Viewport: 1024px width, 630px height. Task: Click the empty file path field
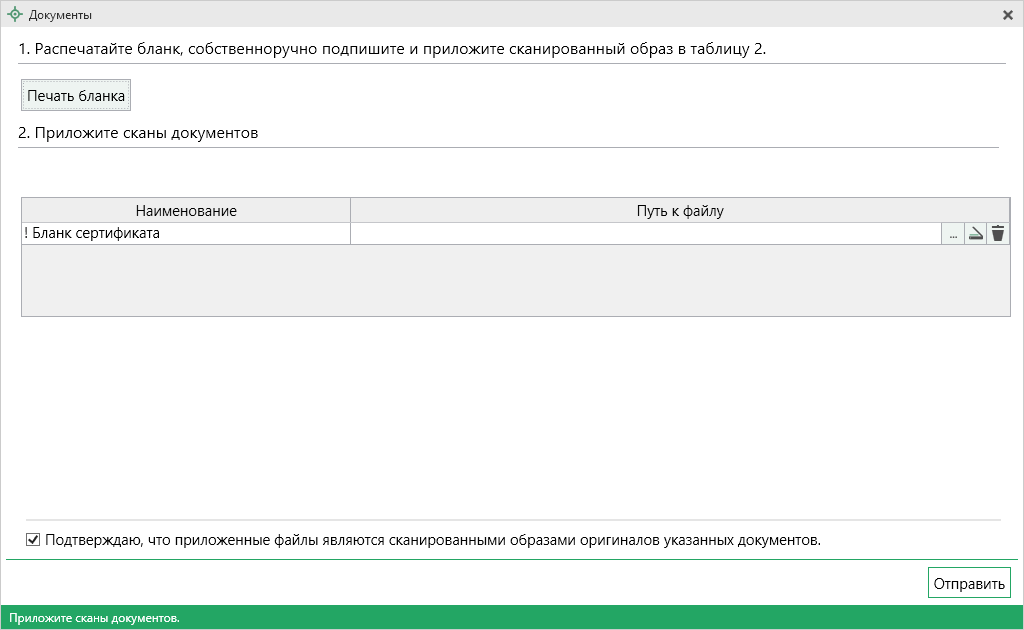tap(645, 234)
